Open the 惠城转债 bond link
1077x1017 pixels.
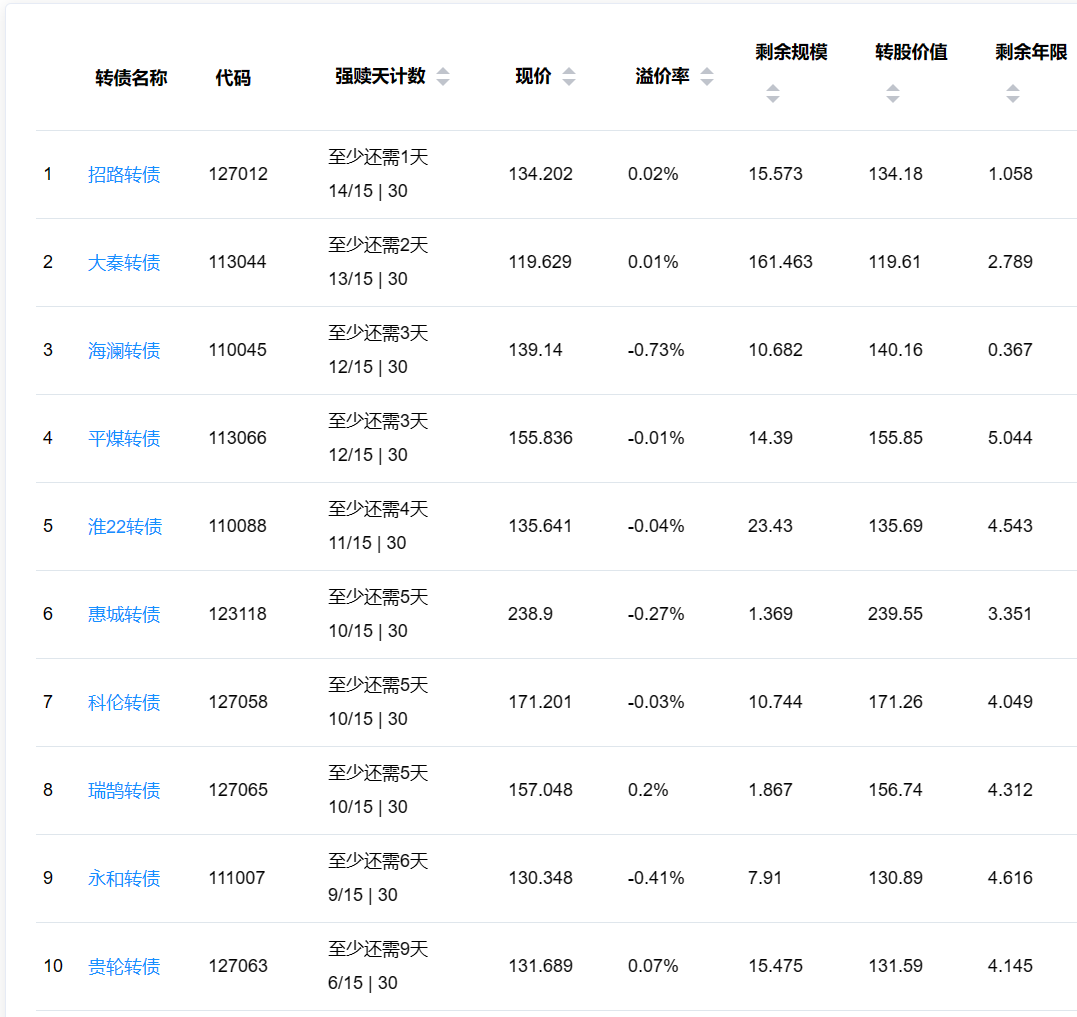(x=124, y=615)
